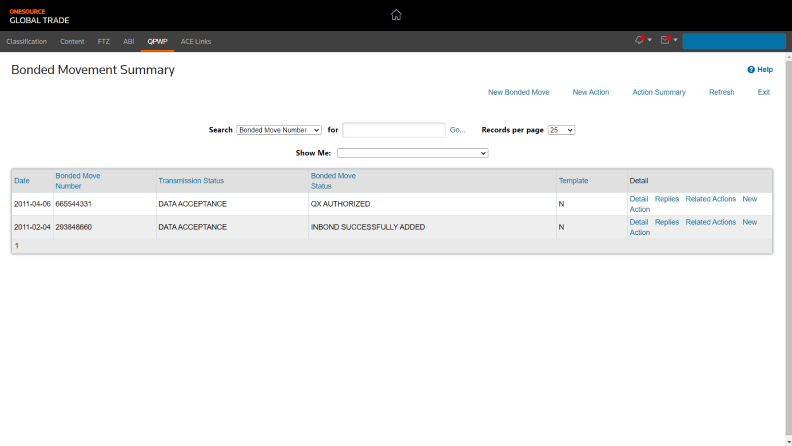Open the notifications bell icon
The image size is (792, 446).
pos(639,40)
